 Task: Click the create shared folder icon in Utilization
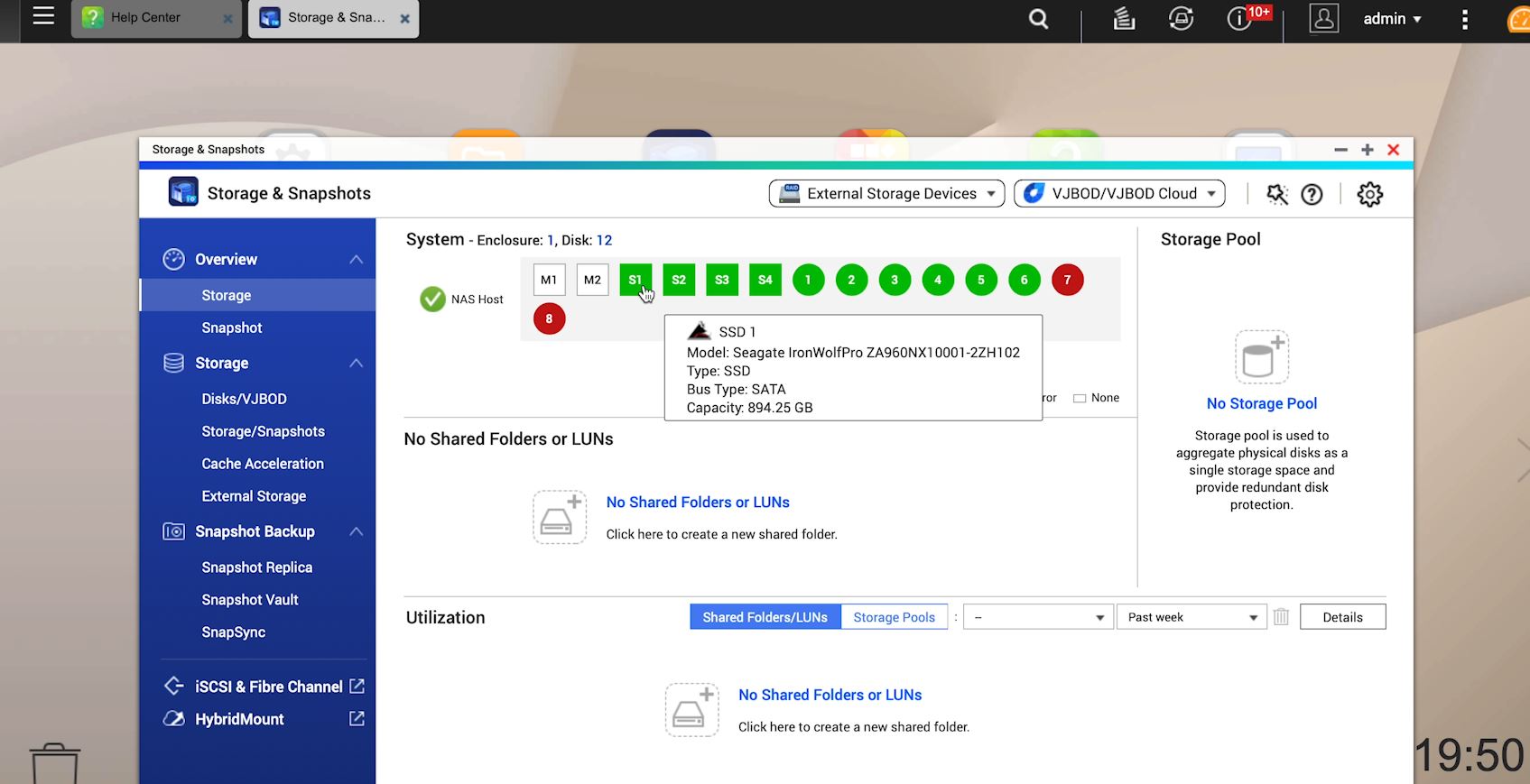692,710
